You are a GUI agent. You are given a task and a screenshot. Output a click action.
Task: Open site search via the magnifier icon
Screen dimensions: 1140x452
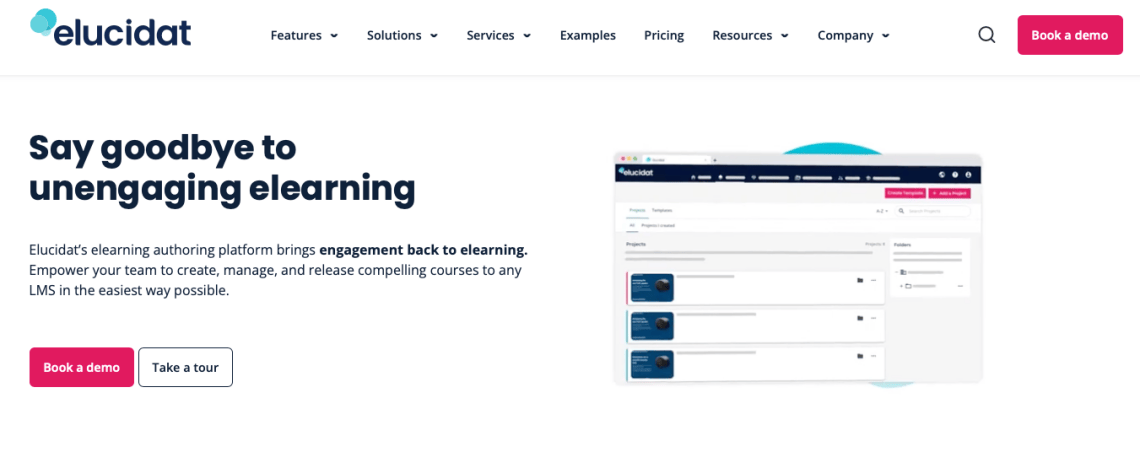point(986,35)
